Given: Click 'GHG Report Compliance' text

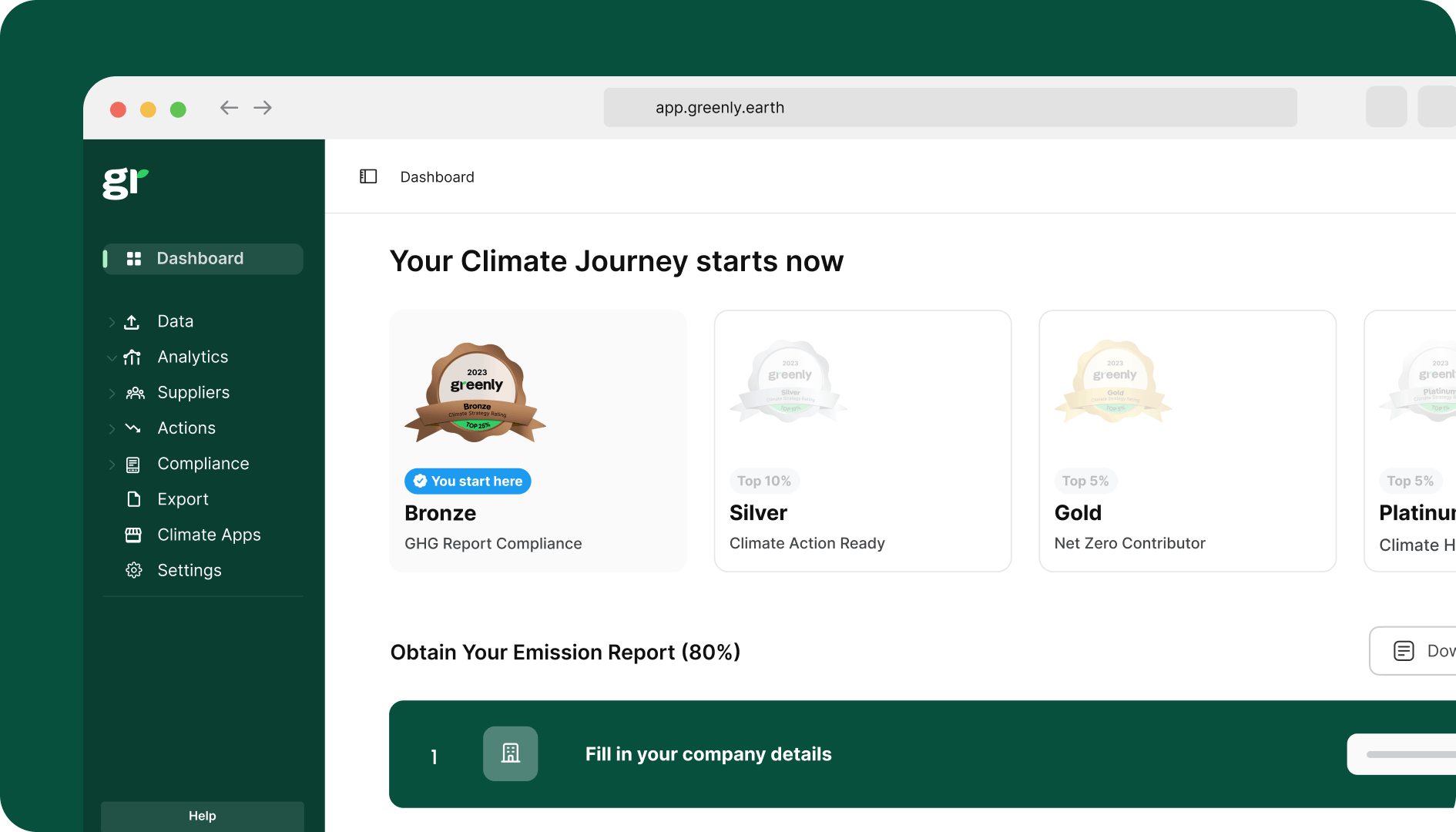Looking at the screenshot, I should coord(493,544).
